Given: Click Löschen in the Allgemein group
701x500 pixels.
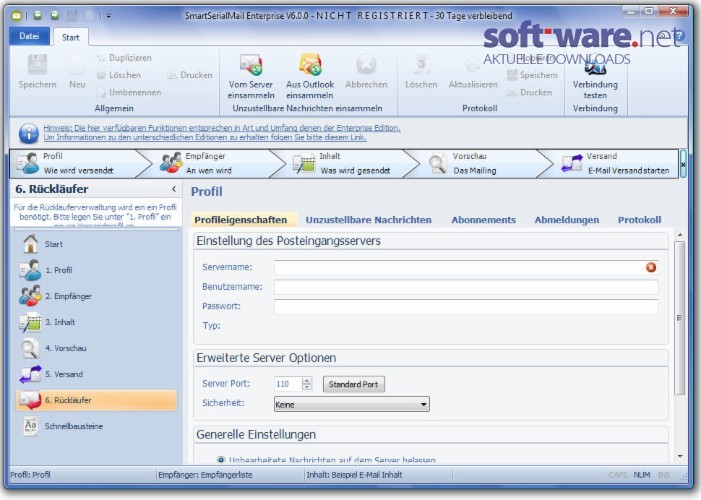Looking at the screenshot, I should 119,75.
